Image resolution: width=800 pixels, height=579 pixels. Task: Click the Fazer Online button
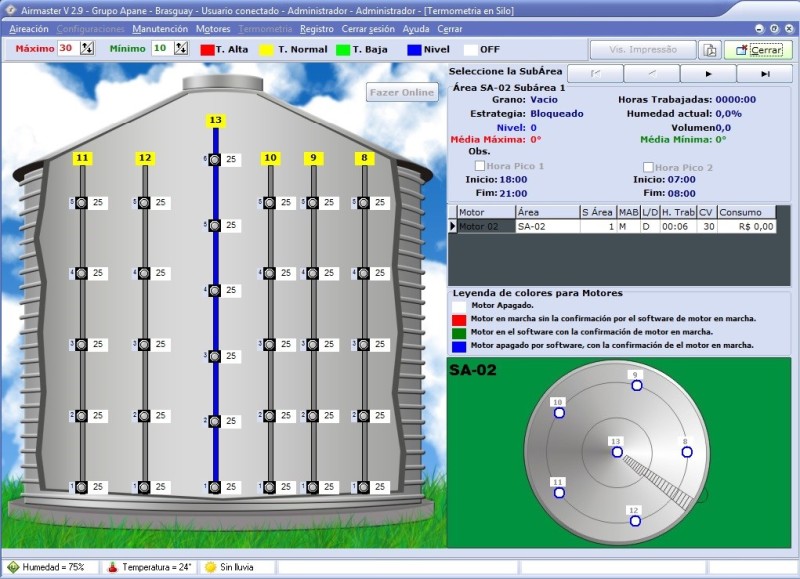(402, 92)
